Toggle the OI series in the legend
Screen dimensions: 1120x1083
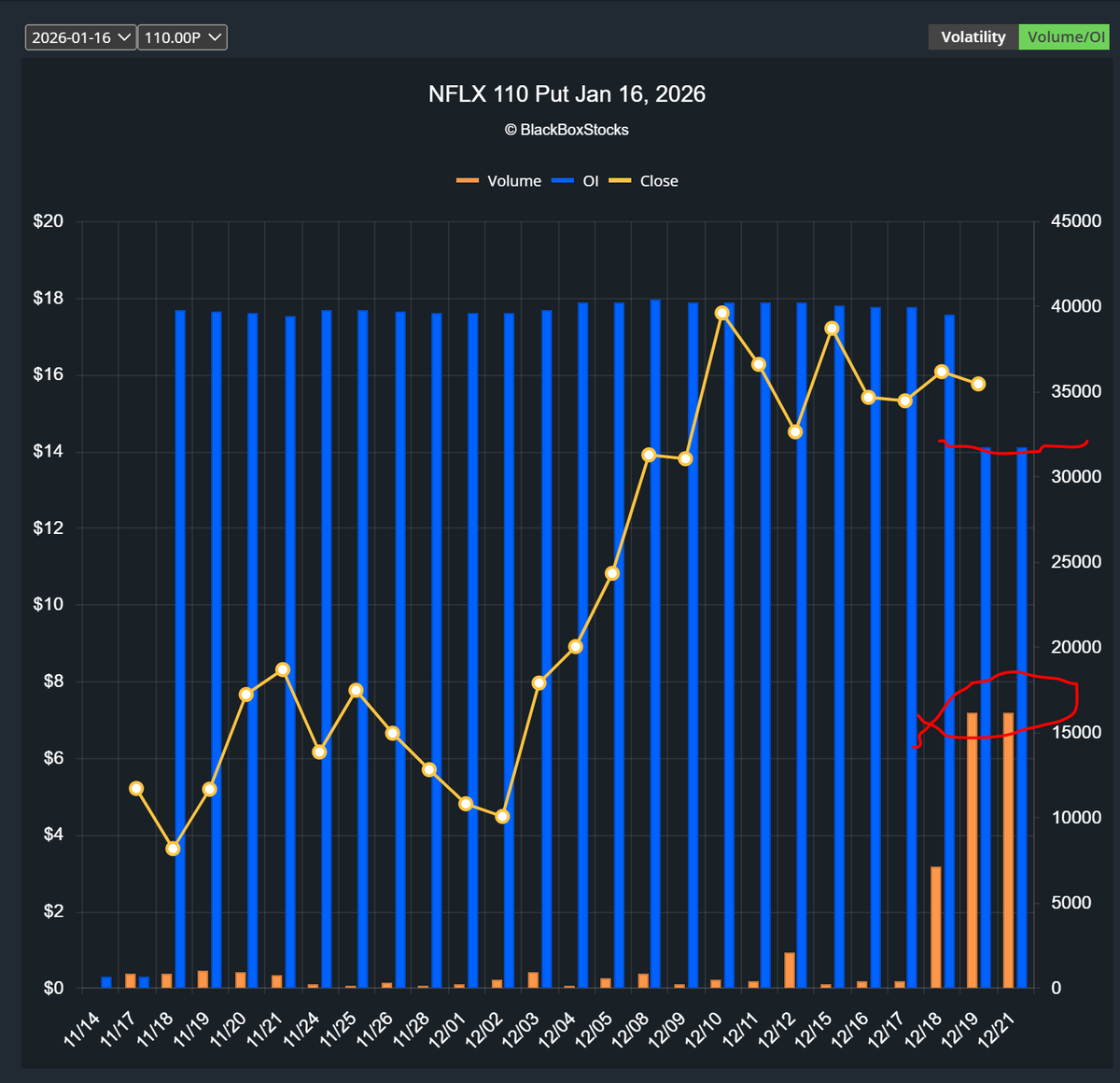(575, 181)
